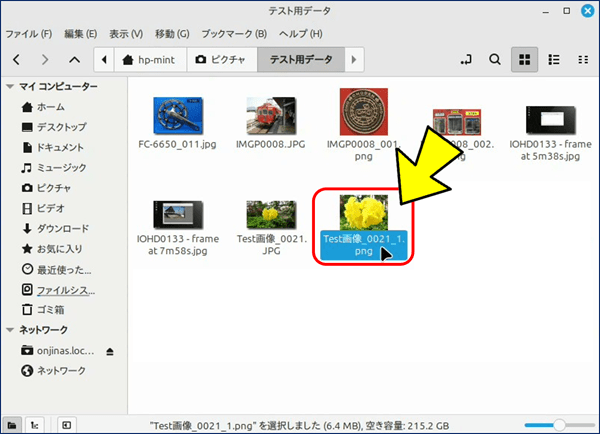600x434 pixels.
Task: Collapse the ネットワーク section header
Action: click(x=11, y=330)
